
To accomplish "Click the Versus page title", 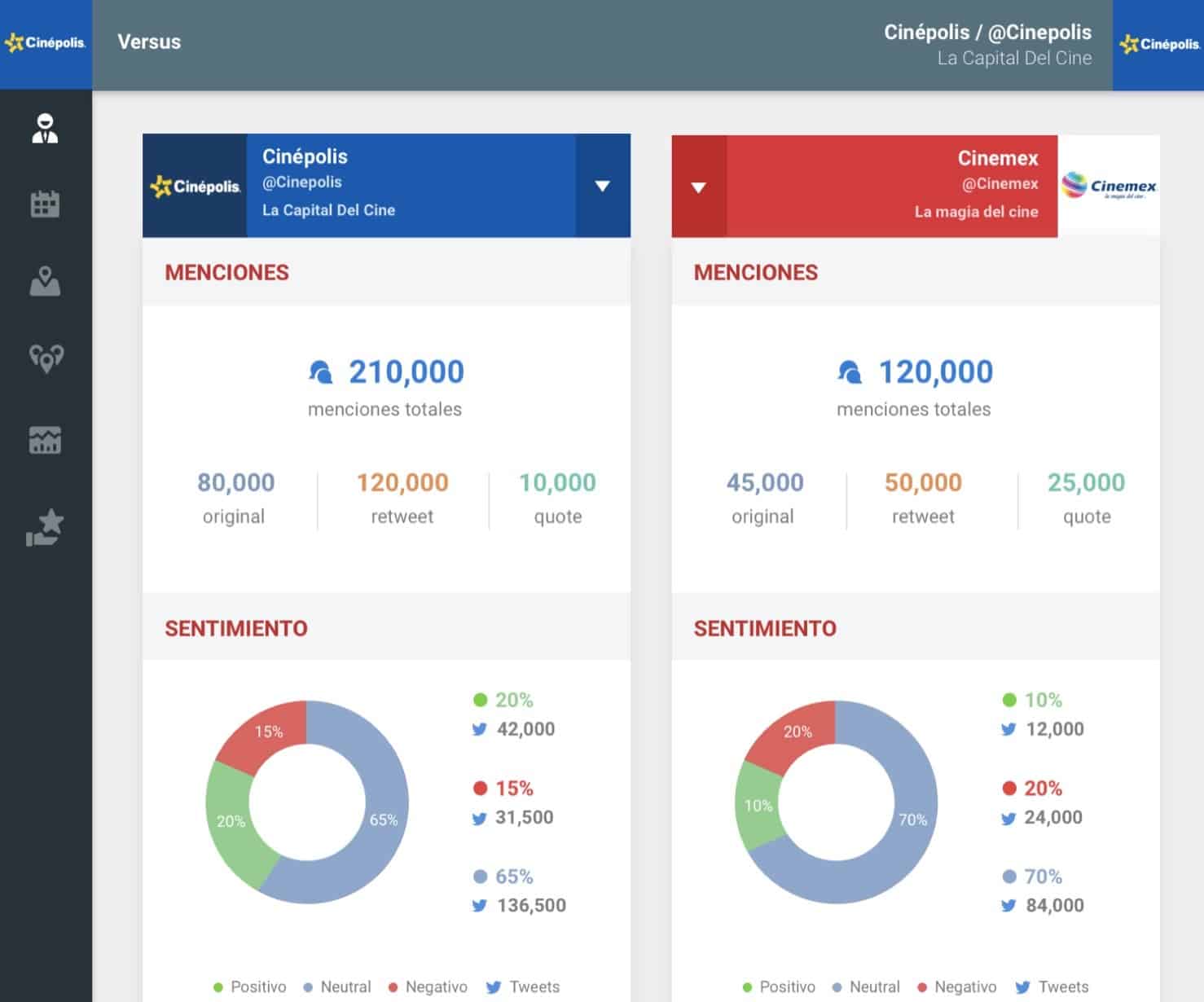I will 149,42.
